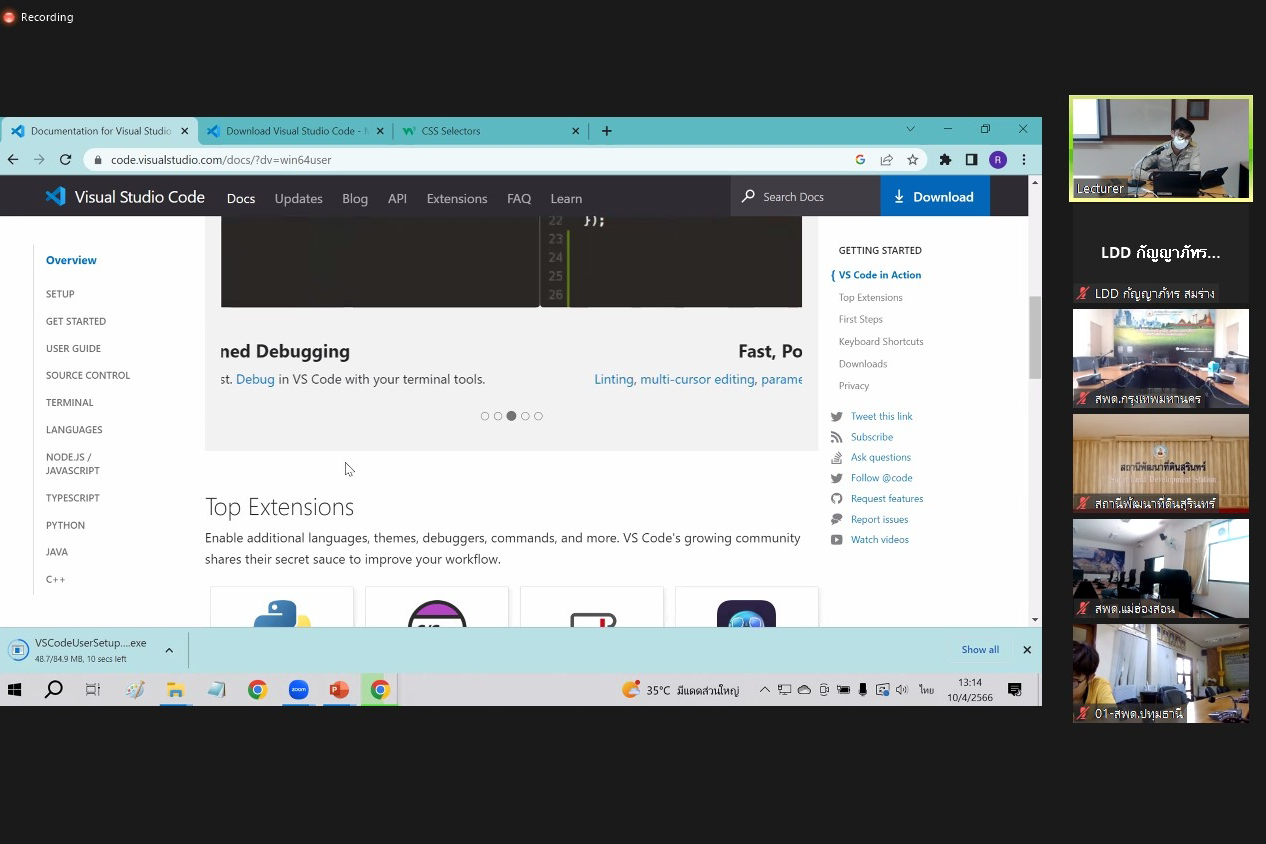Open Windows Start menu
The image size is (1266, 844).
pos(14,689)
